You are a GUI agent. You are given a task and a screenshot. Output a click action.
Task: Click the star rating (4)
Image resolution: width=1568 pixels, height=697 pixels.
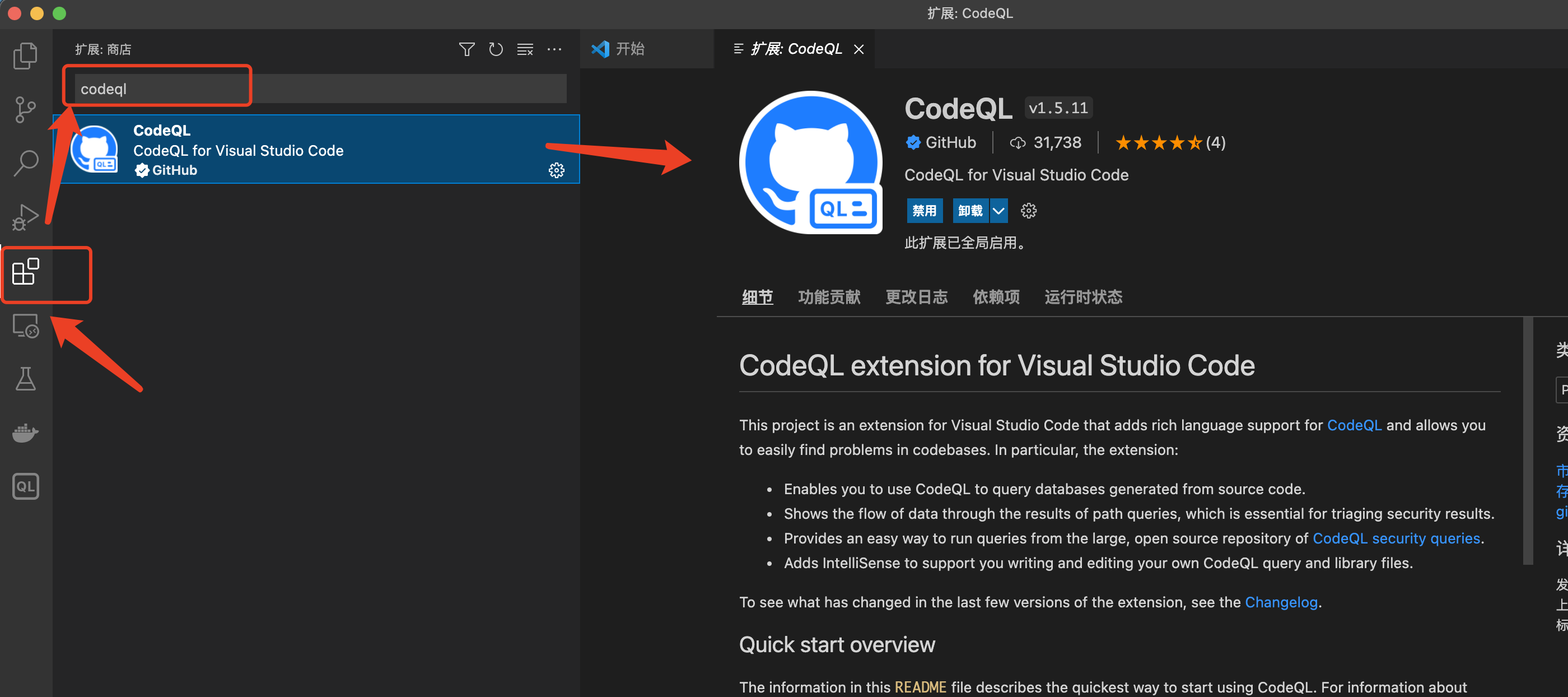[1169, 142]
